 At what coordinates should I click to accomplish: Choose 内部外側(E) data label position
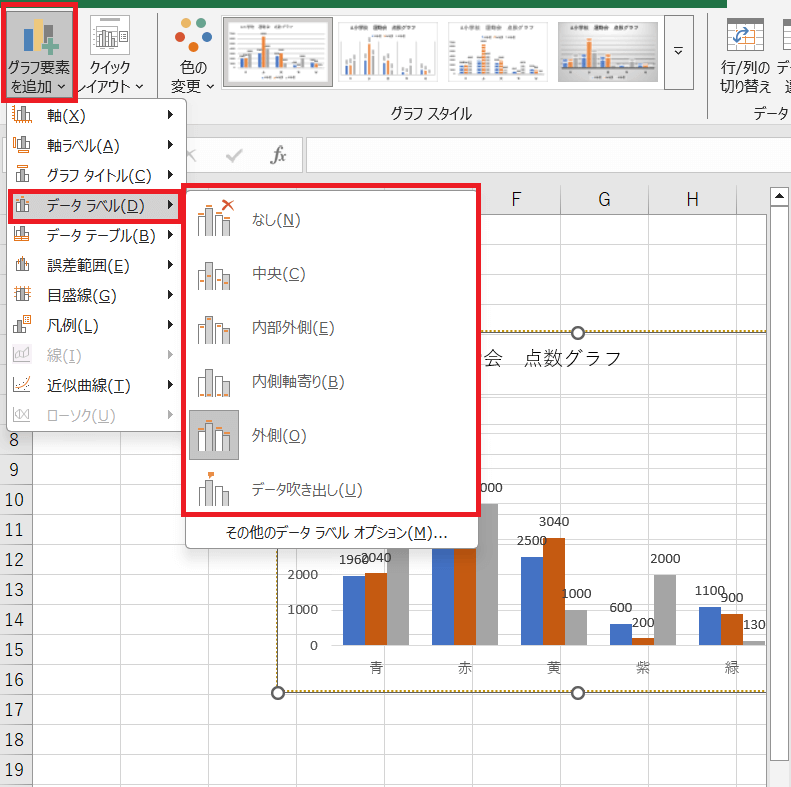click(x=332, y=327)
